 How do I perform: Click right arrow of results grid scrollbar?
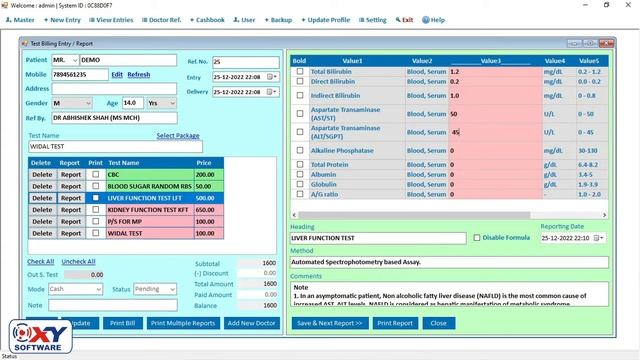[604, 215]
